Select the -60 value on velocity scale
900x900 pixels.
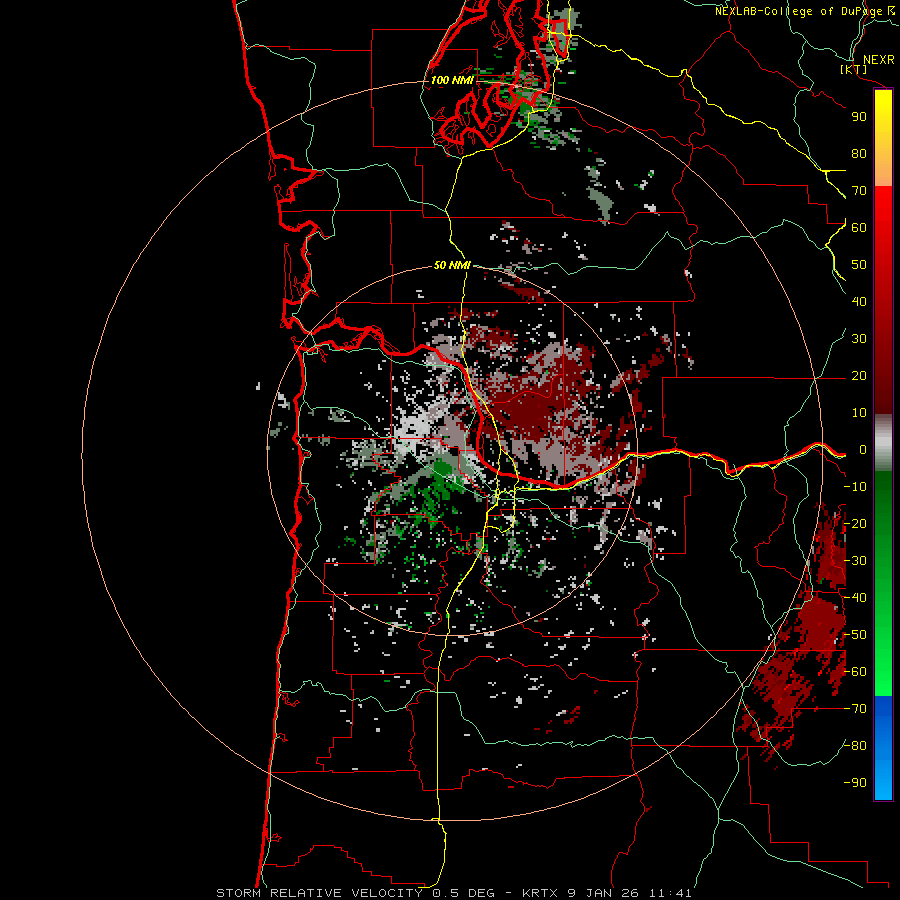(855, 672)
